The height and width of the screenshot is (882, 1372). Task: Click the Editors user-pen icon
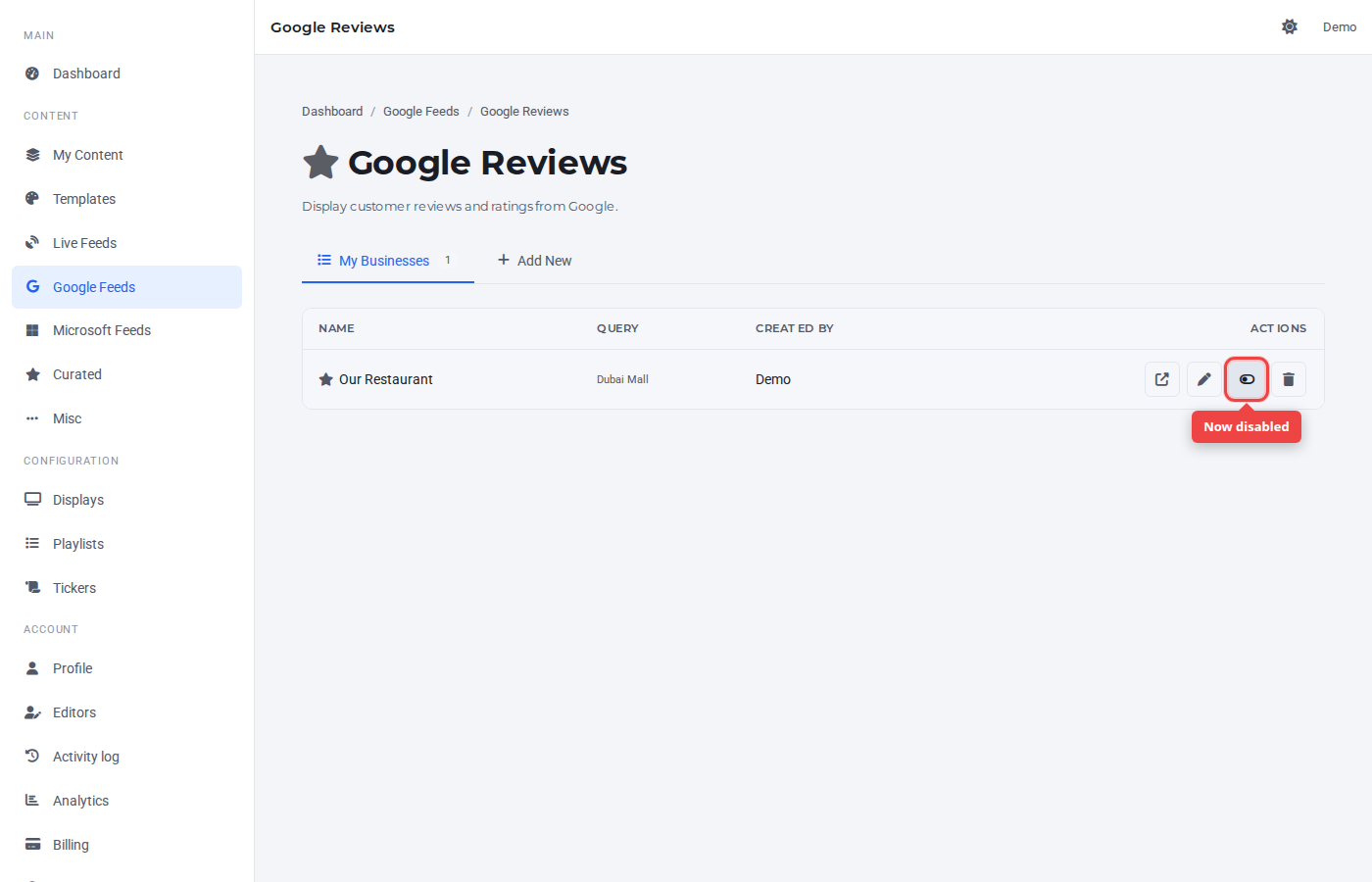click(32, 712)
